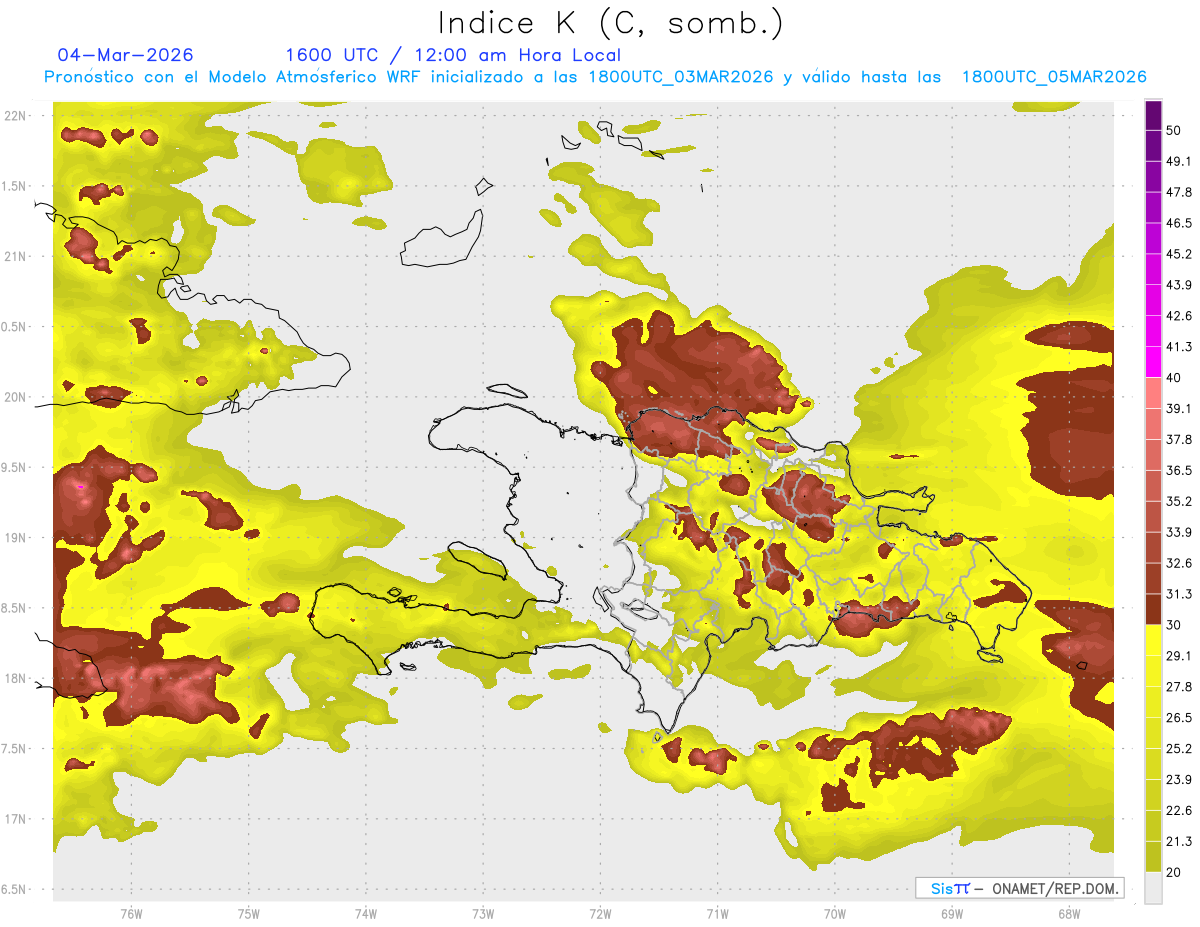This screenshot has height=927, width=1200.
Task: Click the legend value '49.1'
Action: pos(1179,161)
